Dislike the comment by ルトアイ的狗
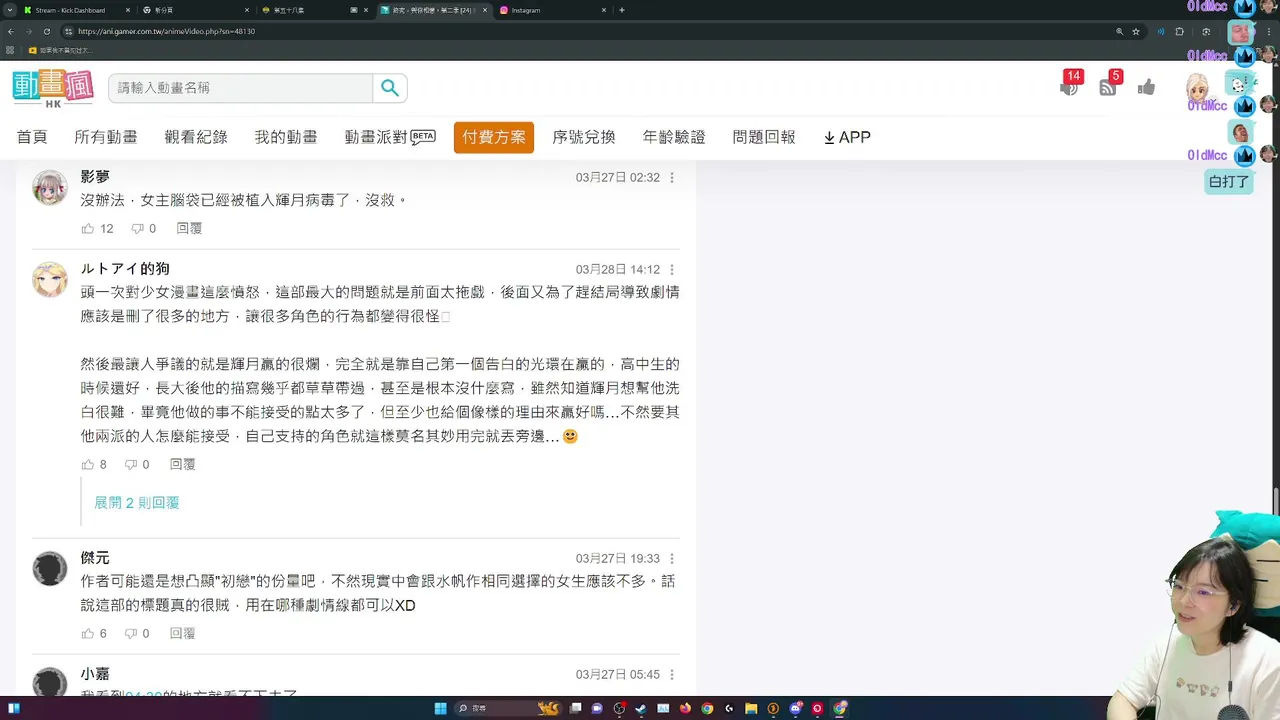 tap(131, 464)
